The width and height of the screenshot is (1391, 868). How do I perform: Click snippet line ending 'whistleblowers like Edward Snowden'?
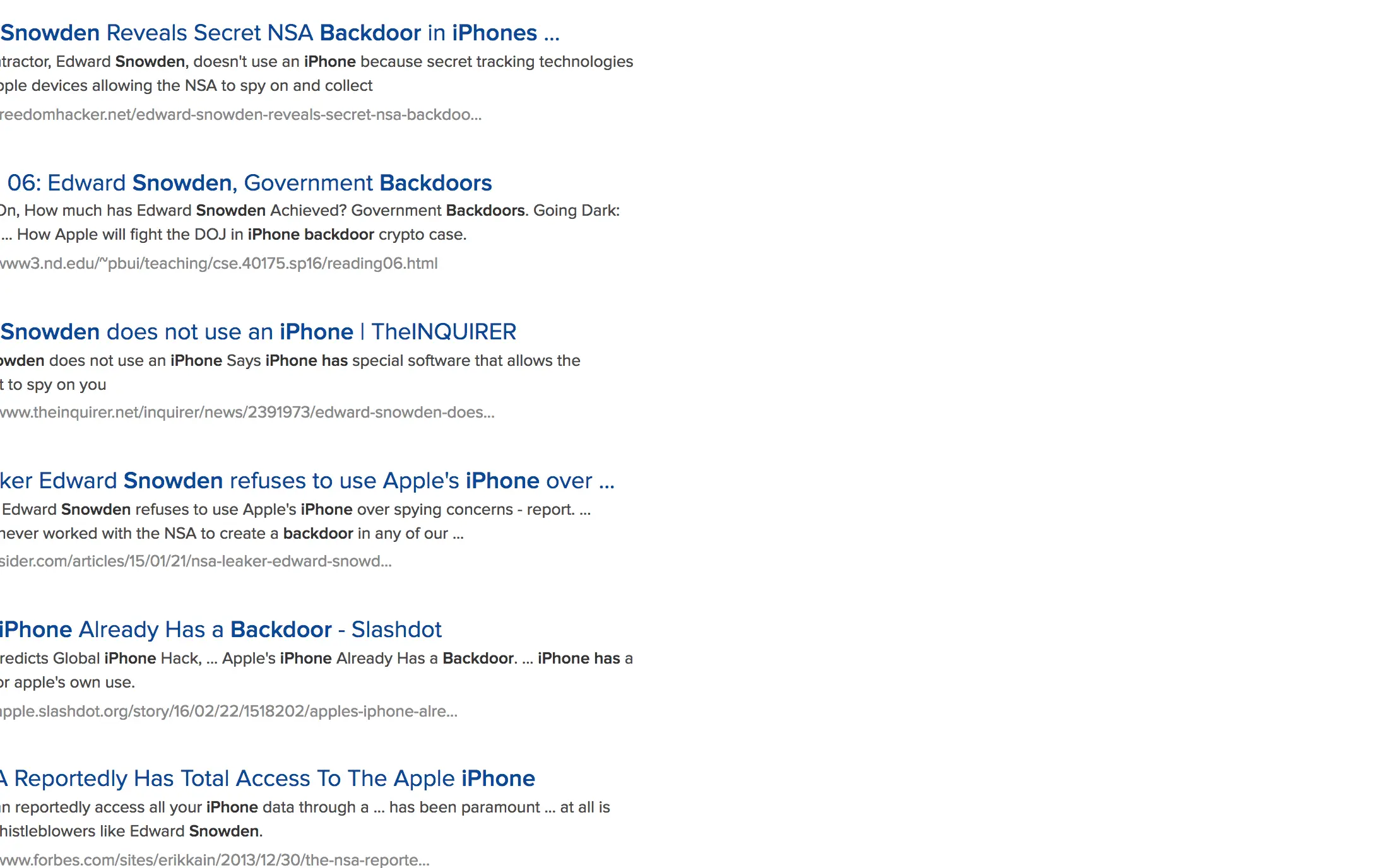(131, 831)
